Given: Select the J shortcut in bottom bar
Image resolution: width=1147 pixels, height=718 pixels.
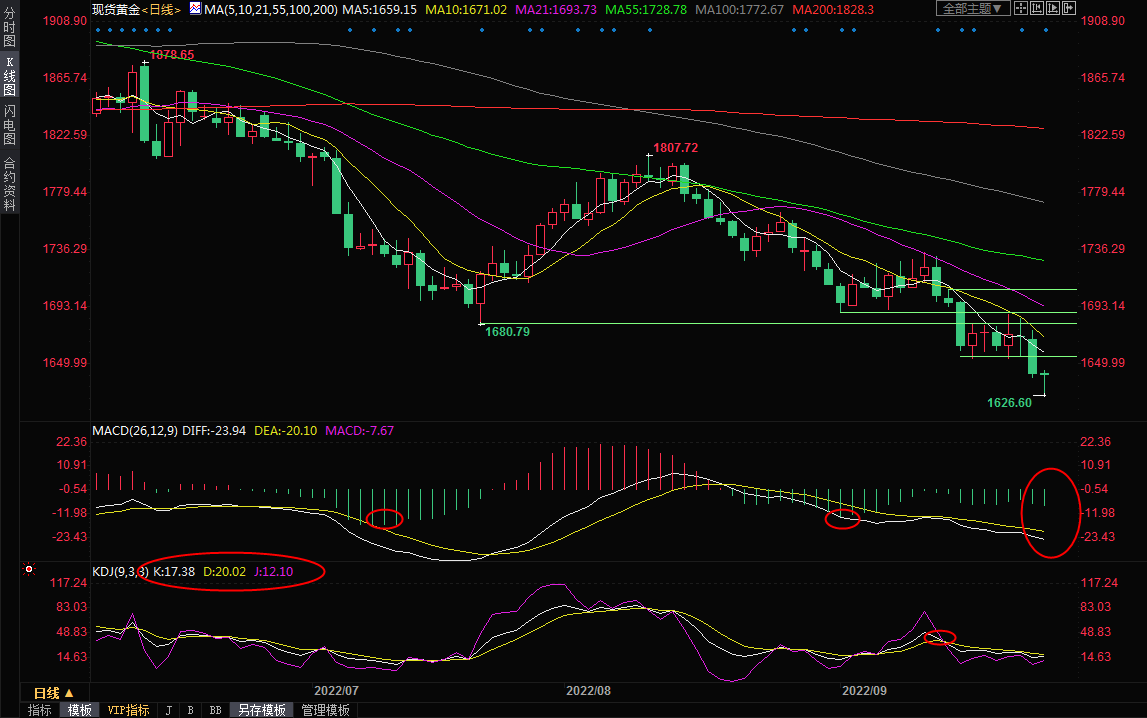Looking at the screenshot, I should click(167, 710).
